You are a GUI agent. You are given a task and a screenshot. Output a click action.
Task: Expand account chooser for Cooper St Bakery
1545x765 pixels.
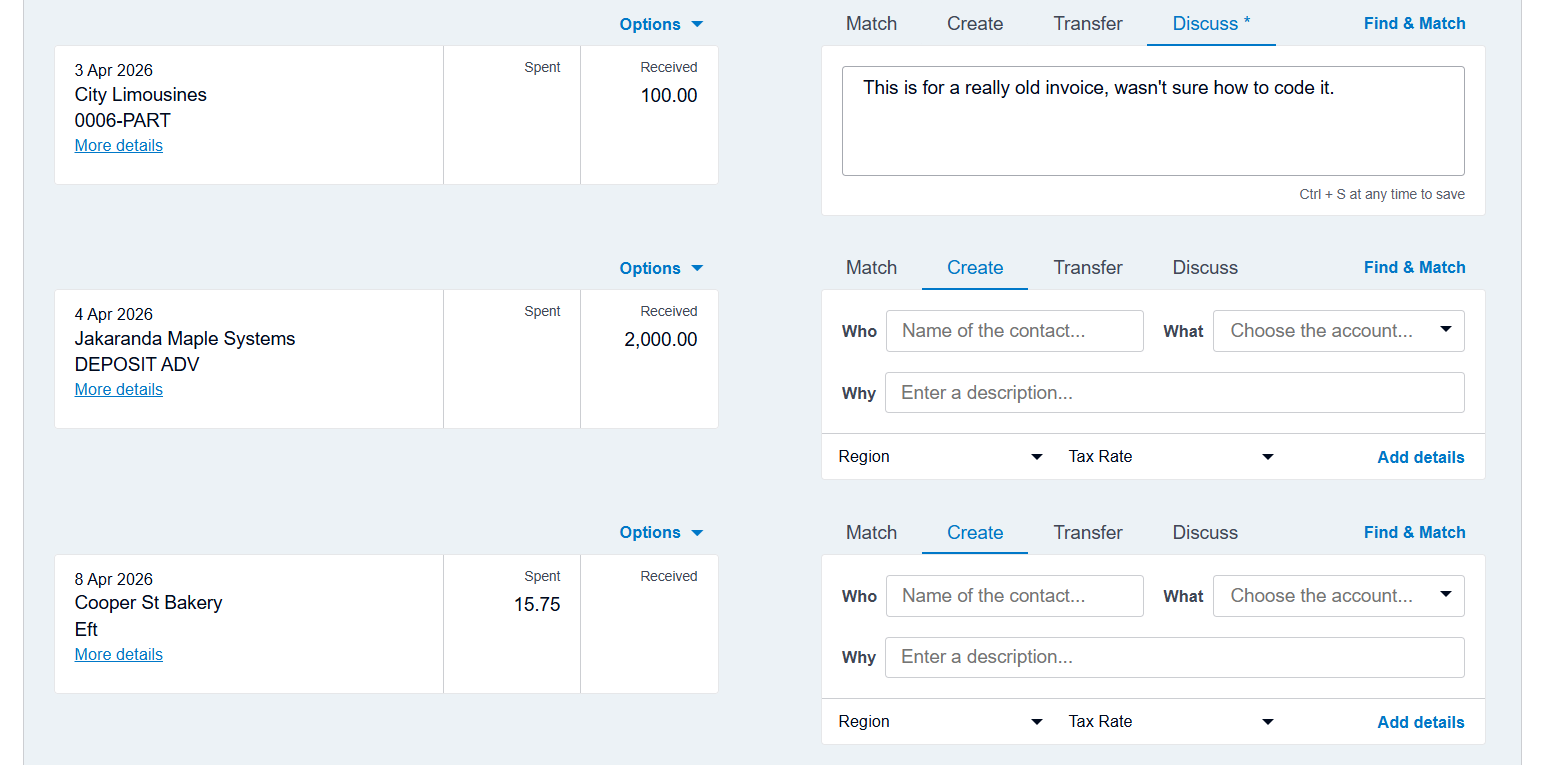coord(1338,596)
